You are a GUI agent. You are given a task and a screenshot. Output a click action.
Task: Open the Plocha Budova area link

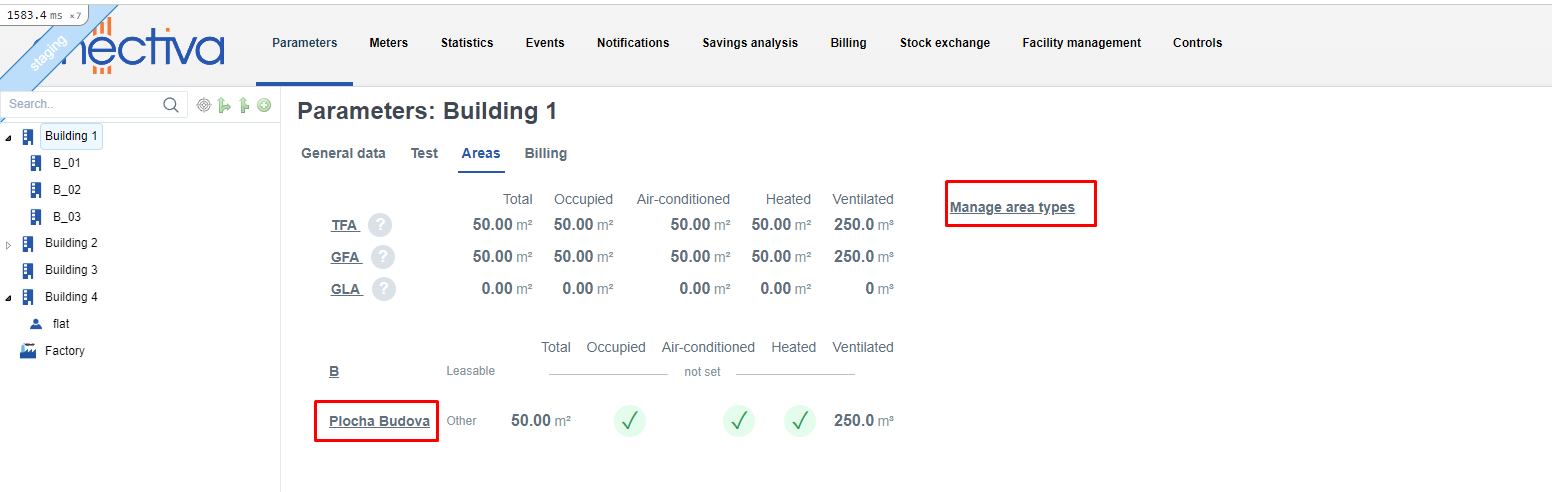point(379,421)
